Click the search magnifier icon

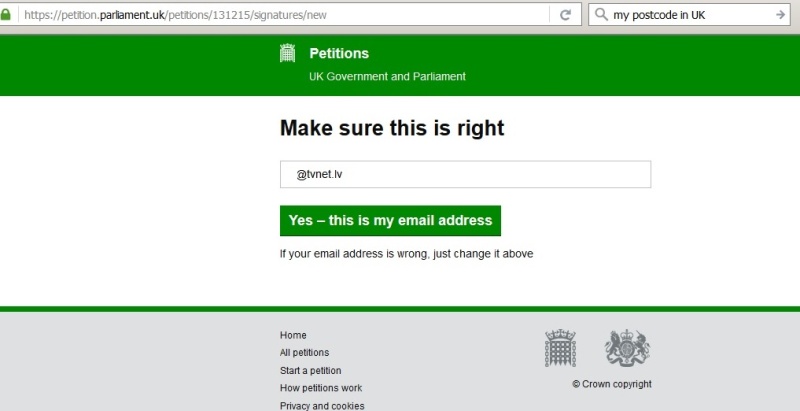click(x=601, y=15)
